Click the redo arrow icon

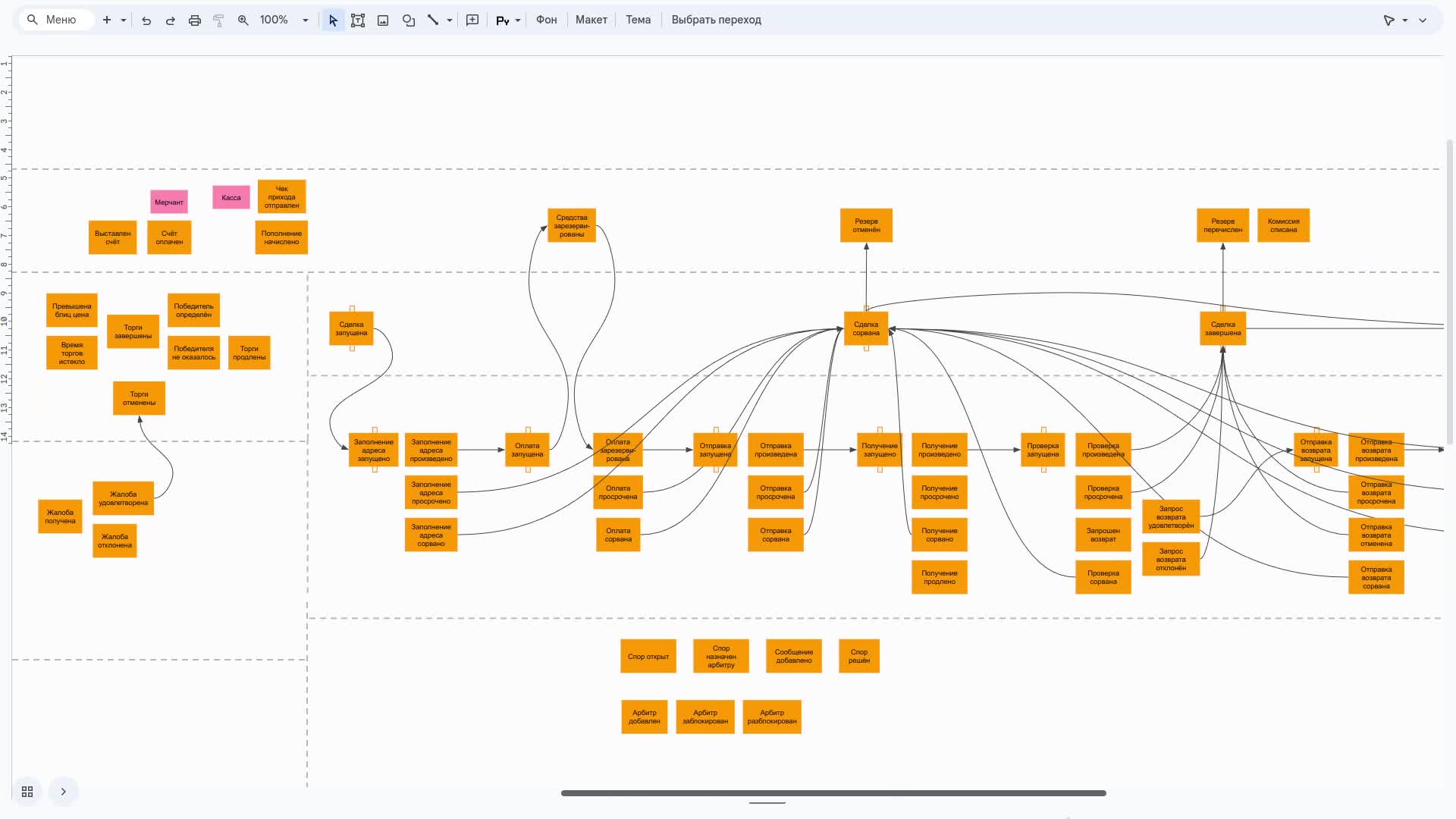[x=171, y=20]
